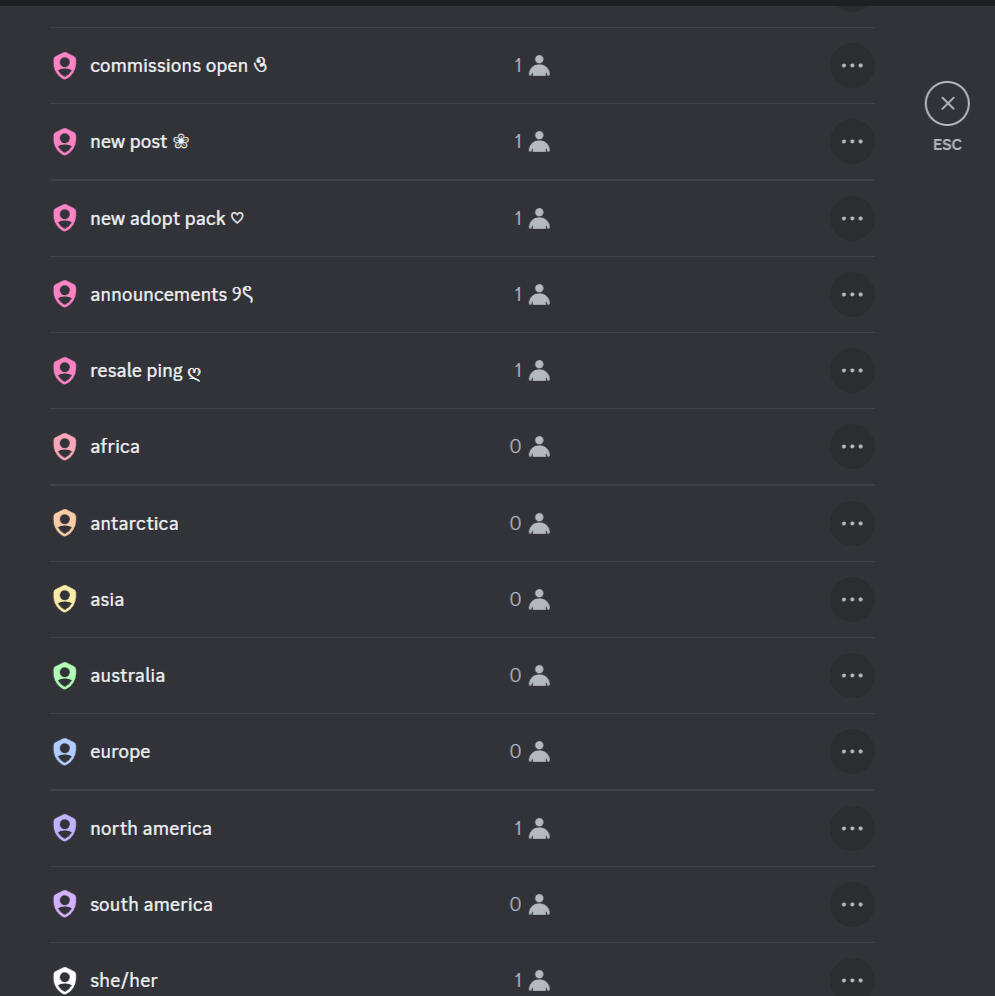Viewport: 995px width, 996px height.
Task: Click the orange shield icon beside antarctica
Action: tap(65, 523)
